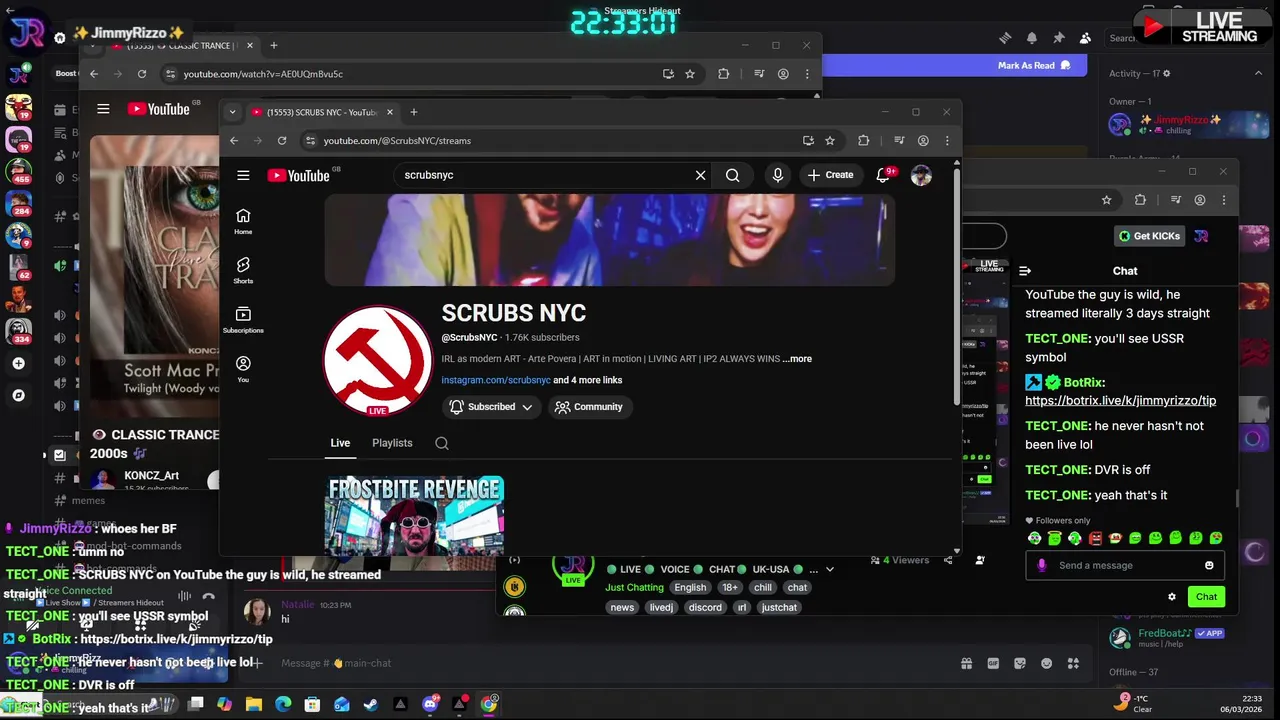Click the ScrubsNYC address bar URL
The width and height of the screenshot is (1280, 720).
click(397, 141)
